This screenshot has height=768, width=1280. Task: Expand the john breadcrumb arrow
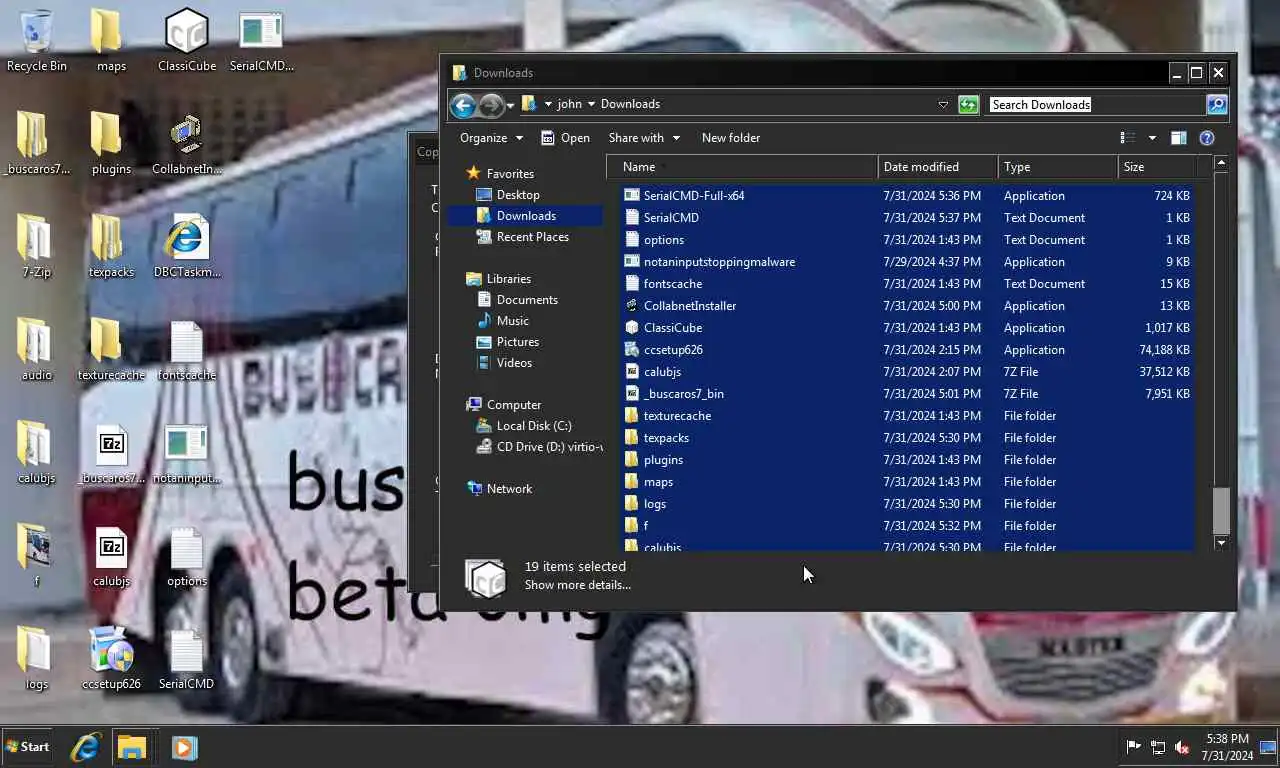pyautogui.click(x=591, y=104)
